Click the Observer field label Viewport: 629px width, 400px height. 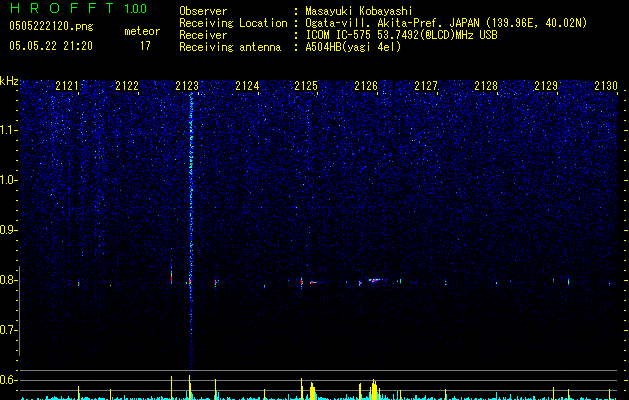203,11
